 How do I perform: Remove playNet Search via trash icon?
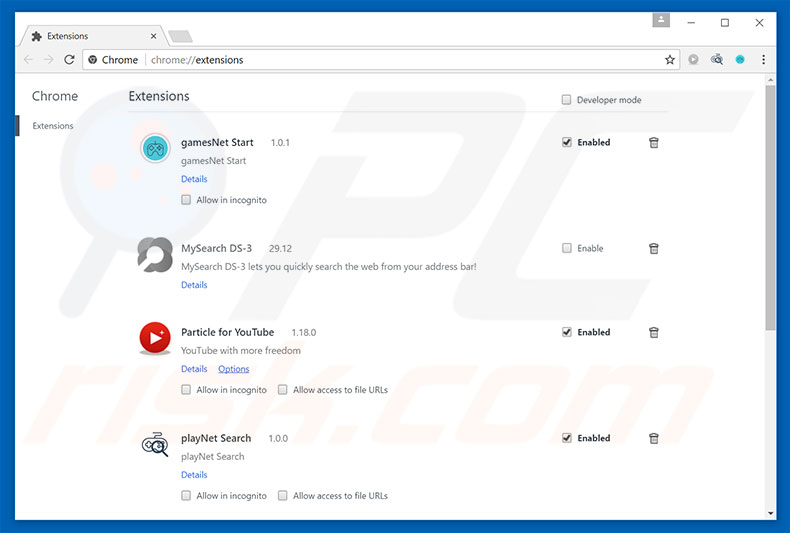tap(653, 438)
